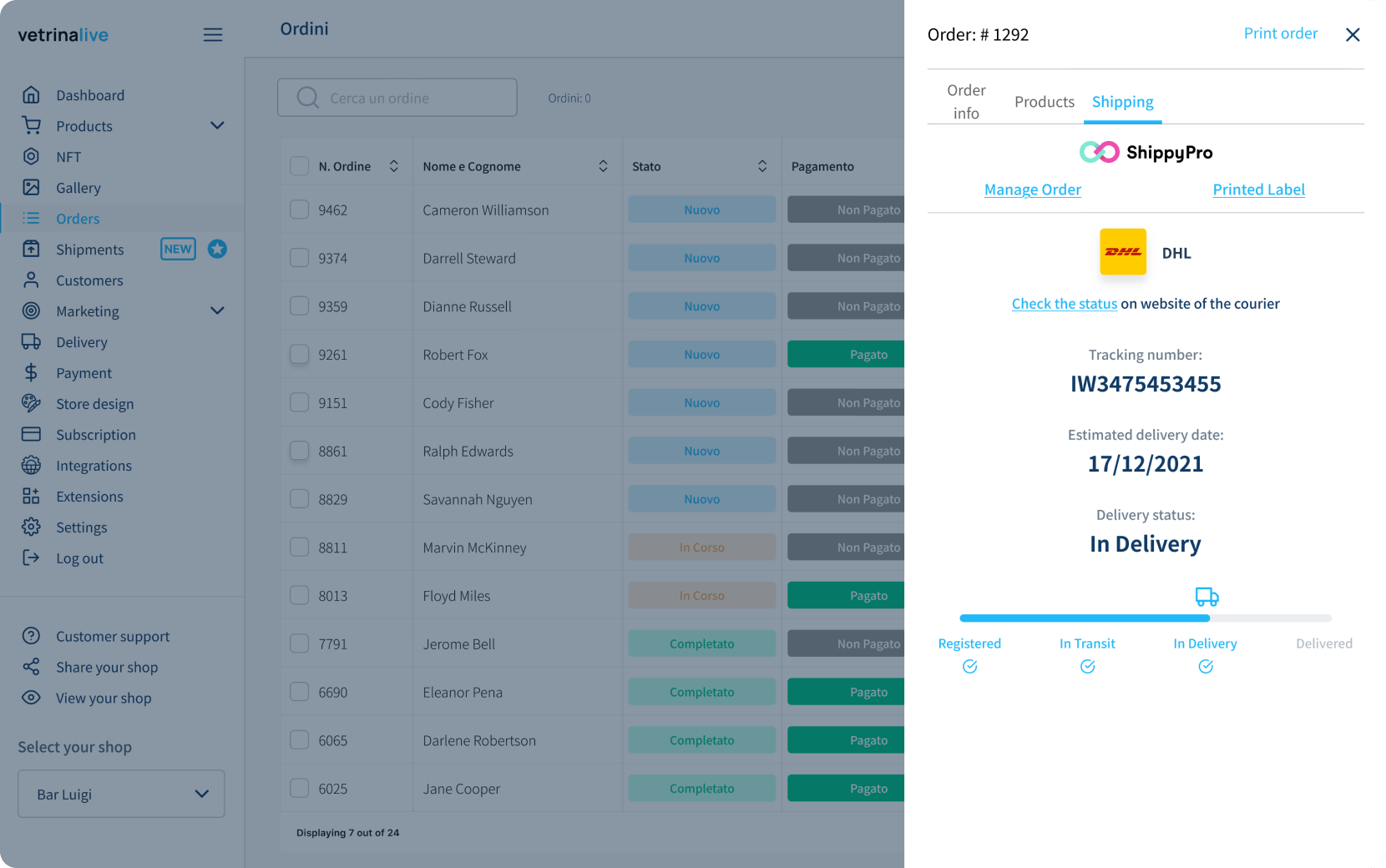Image resolution: width=1386 pixels, height=868 pixels.
Task: Click the DHL courier logo
Action: coord(1122,252)
